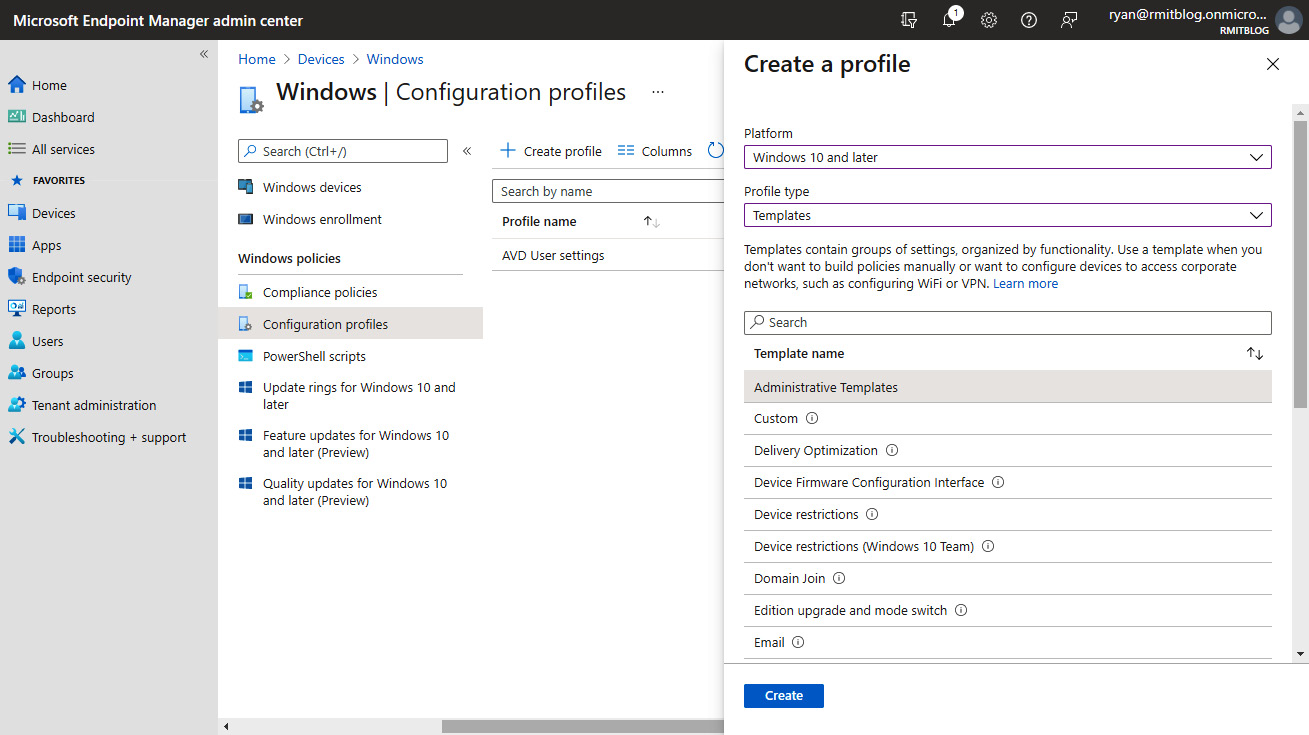Click the Search by name field
Image resolution: width=1309 pixels, height=735 pixels.
608,191
